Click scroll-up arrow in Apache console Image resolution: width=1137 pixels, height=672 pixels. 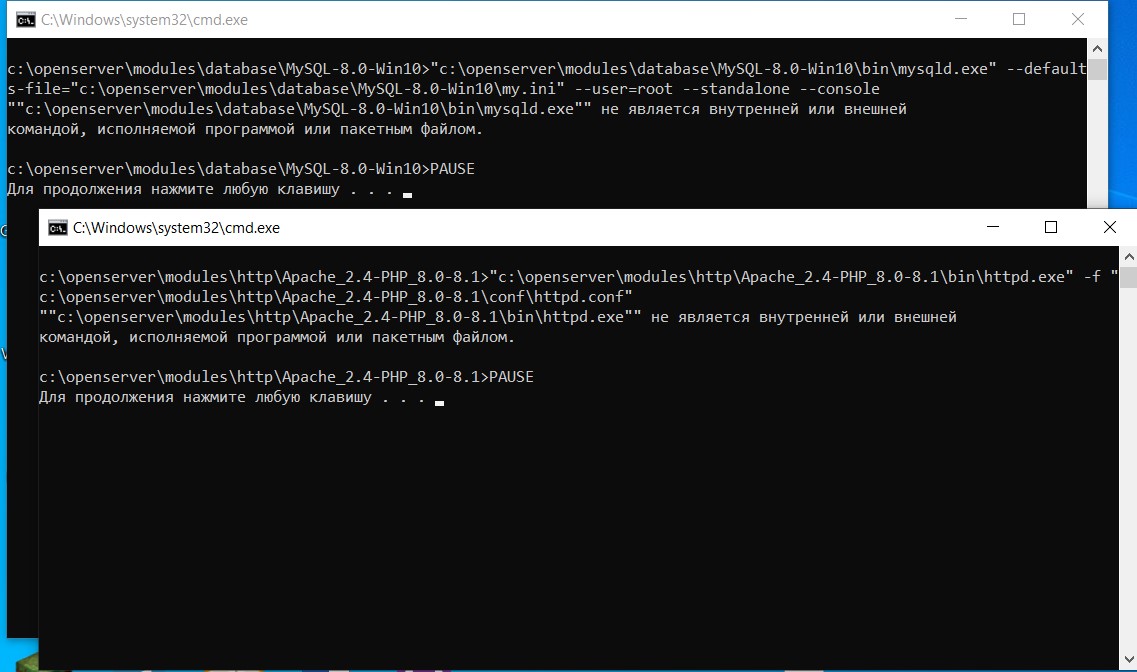point(1128,257)
